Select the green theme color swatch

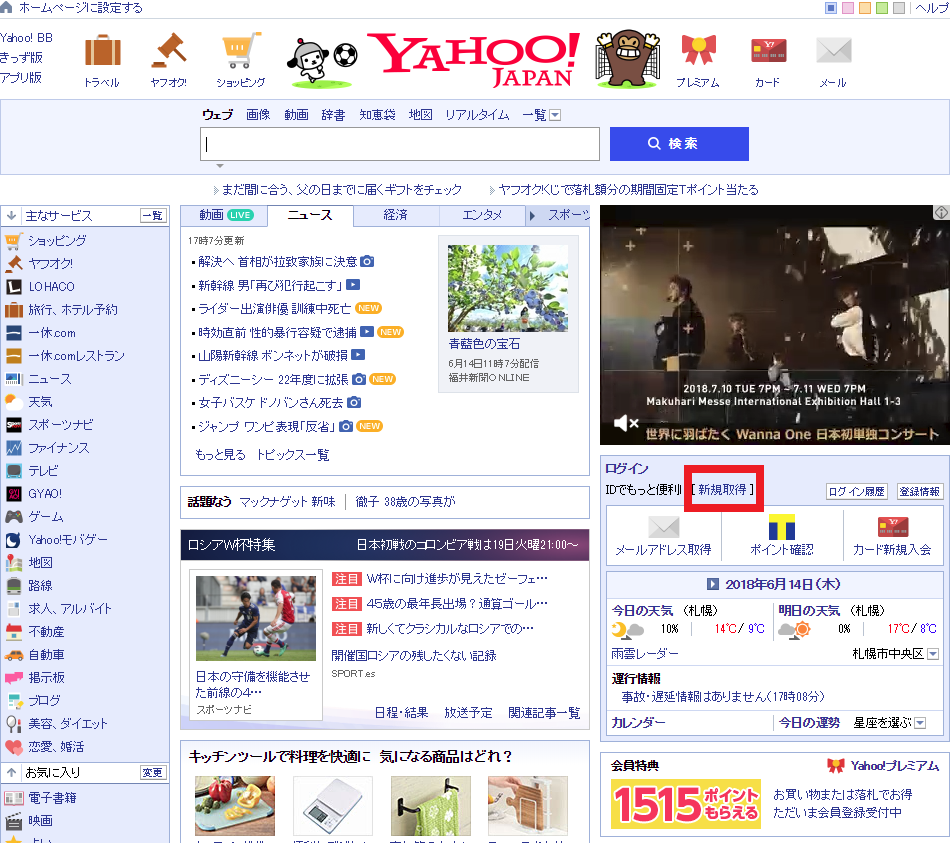point(882,8)
